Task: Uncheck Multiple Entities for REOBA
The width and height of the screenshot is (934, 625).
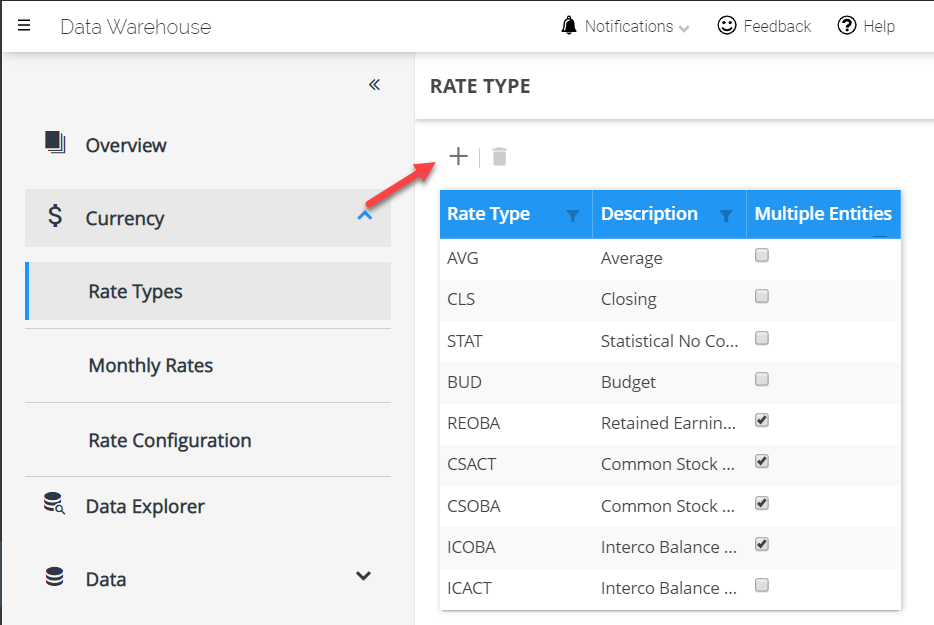Action: 762,421
